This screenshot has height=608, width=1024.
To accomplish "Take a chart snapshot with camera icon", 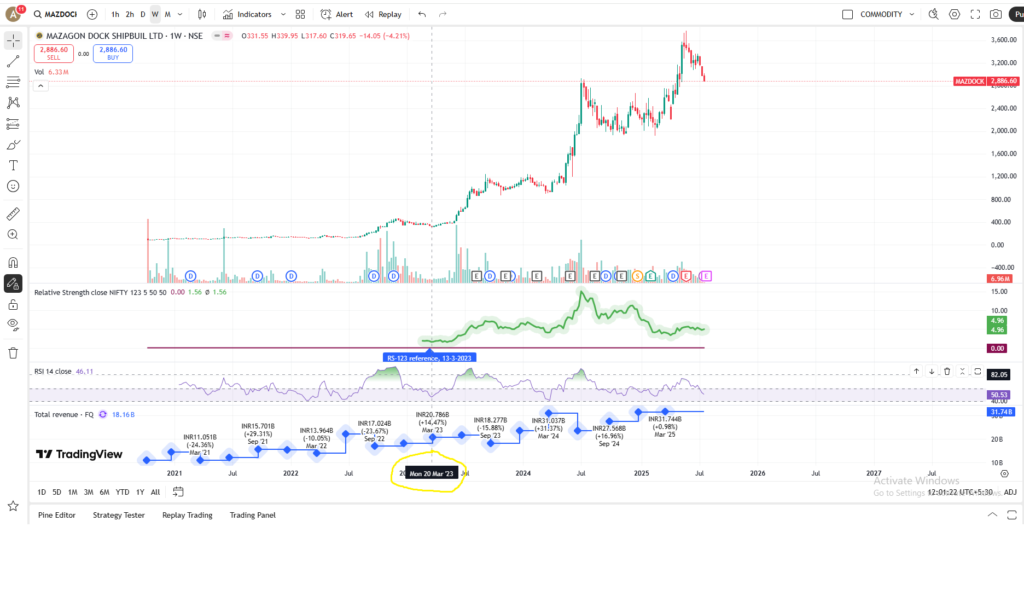I will (996, 14).
